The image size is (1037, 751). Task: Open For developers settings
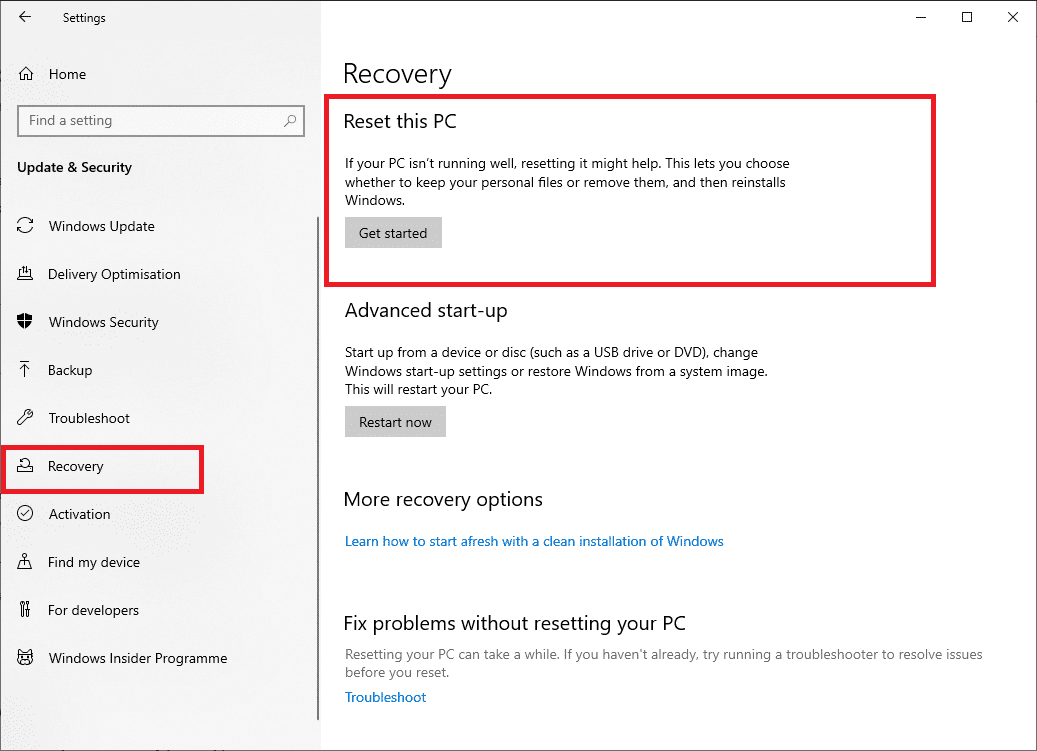[93, 610]
